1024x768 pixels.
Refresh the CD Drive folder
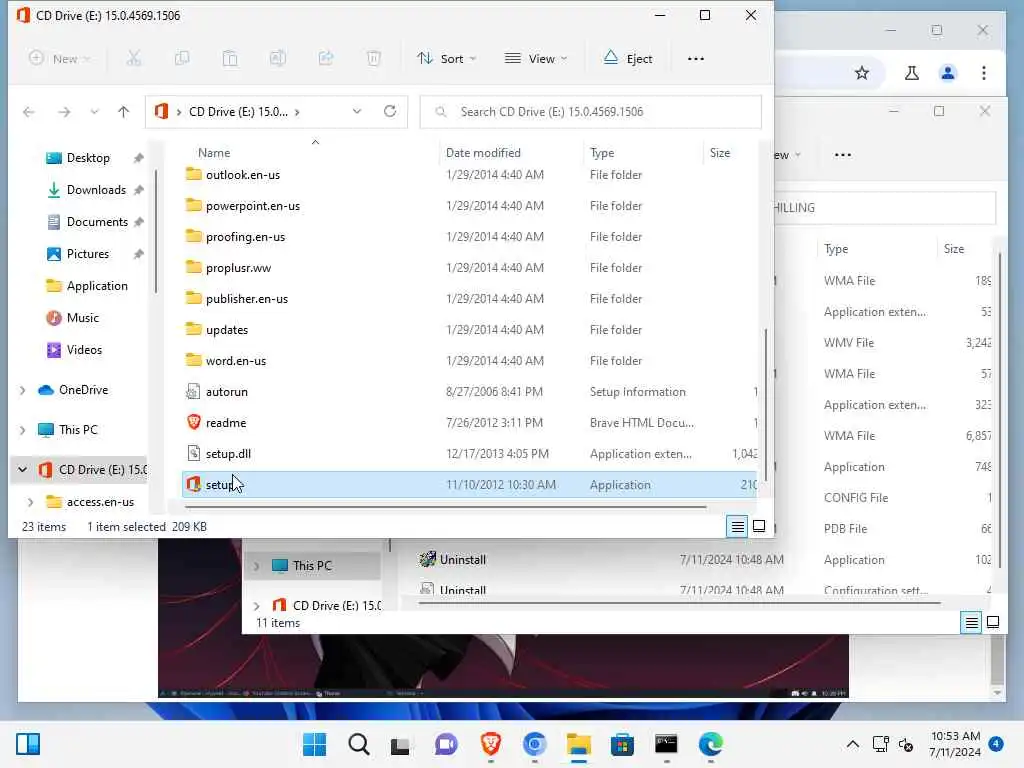pyautogui.click(x=390, y=112)
